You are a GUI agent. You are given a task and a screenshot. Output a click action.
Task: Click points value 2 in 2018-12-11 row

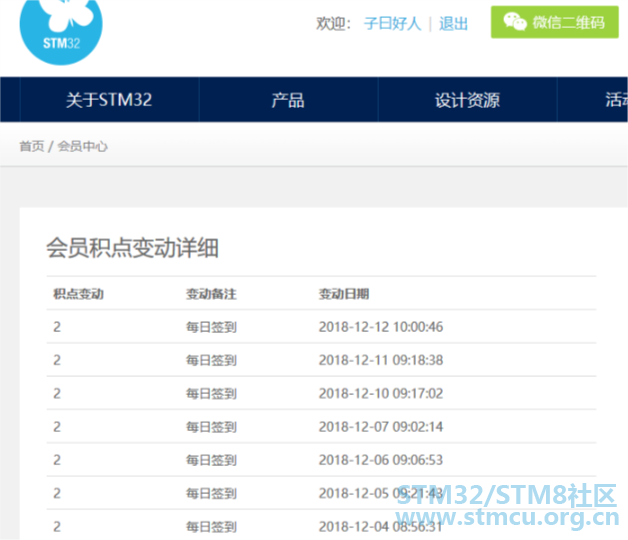tap(57, 360)
